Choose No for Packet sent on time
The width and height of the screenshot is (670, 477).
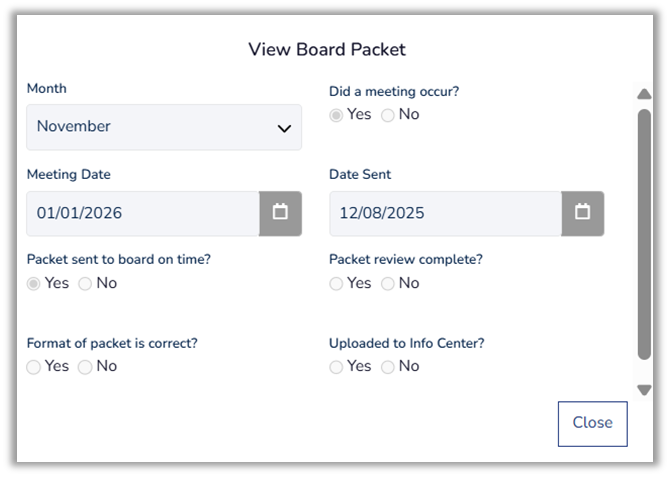click(x=85, y=284)
